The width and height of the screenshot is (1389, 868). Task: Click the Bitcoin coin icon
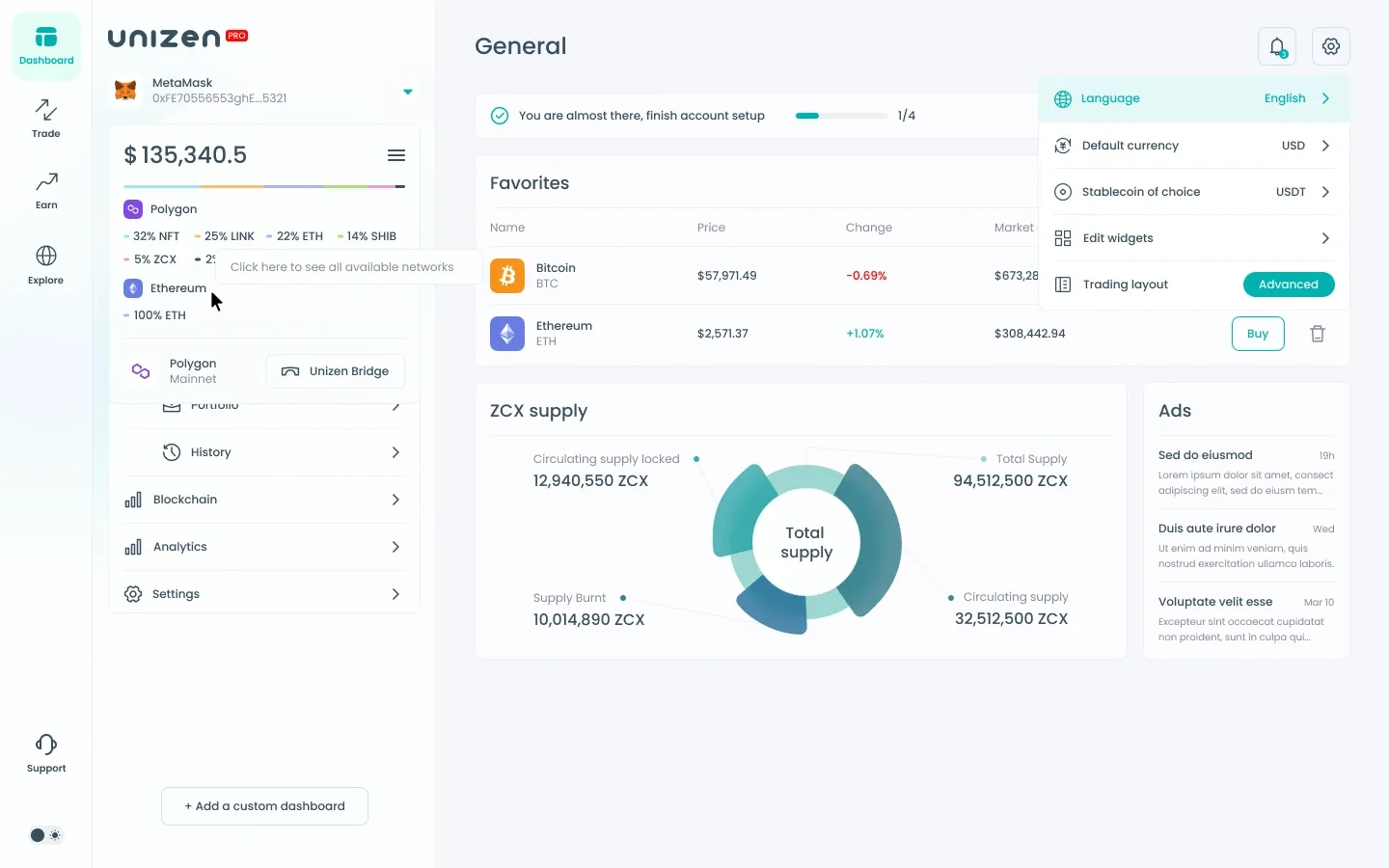click(507, 276)
